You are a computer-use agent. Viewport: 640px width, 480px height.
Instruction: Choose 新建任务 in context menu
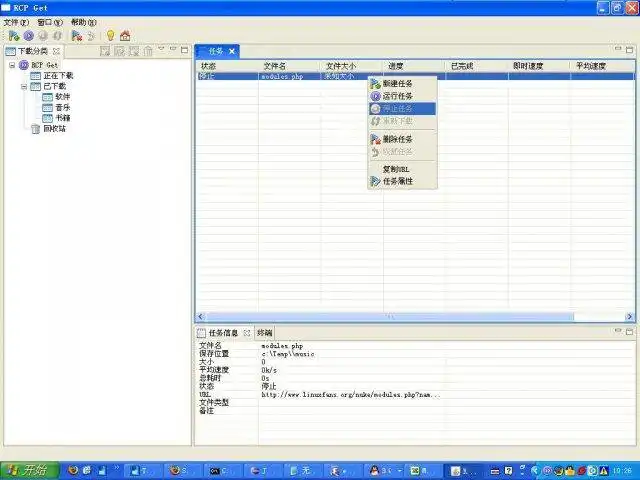[403, 84]
